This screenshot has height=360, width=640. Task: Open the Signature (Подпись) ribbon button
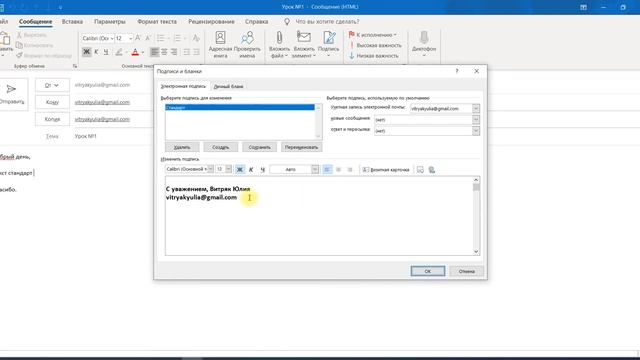click(x=329, y=44)
